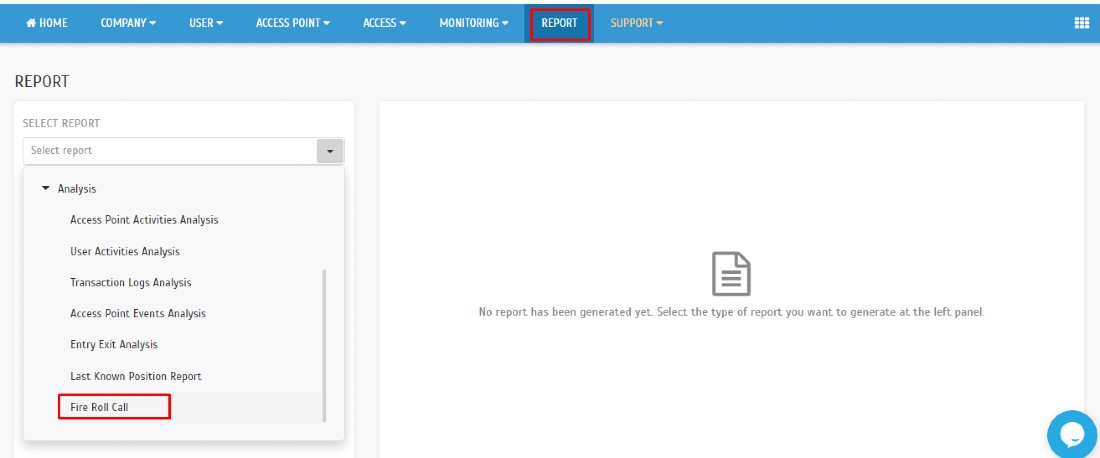The width and height of the screenshot is (1100, 458).
Task: Select Transaction Logs Analysis
Action: click(130, 282)
